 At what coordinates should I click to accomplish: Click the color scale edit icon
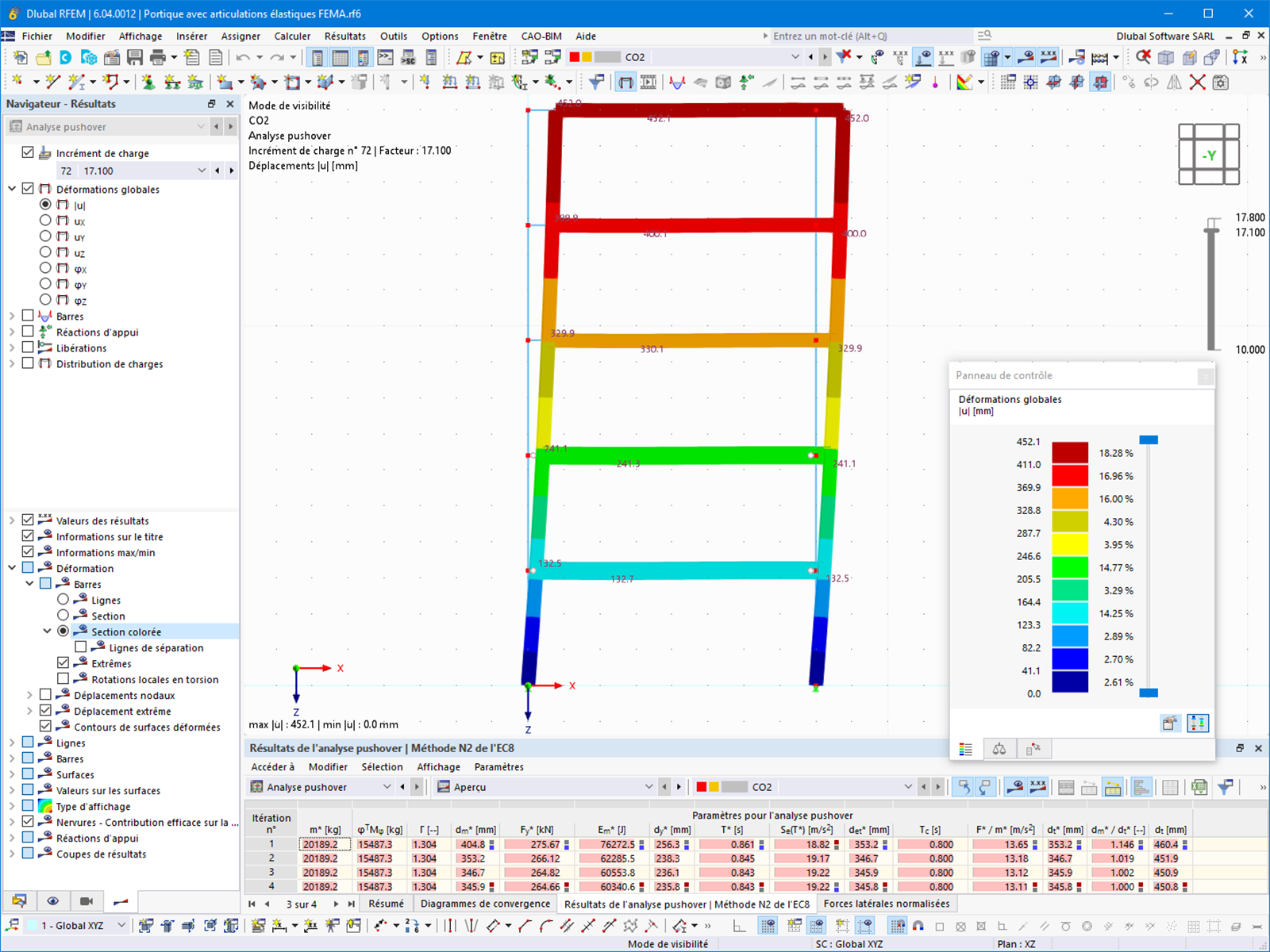click(x=964, y=82)
